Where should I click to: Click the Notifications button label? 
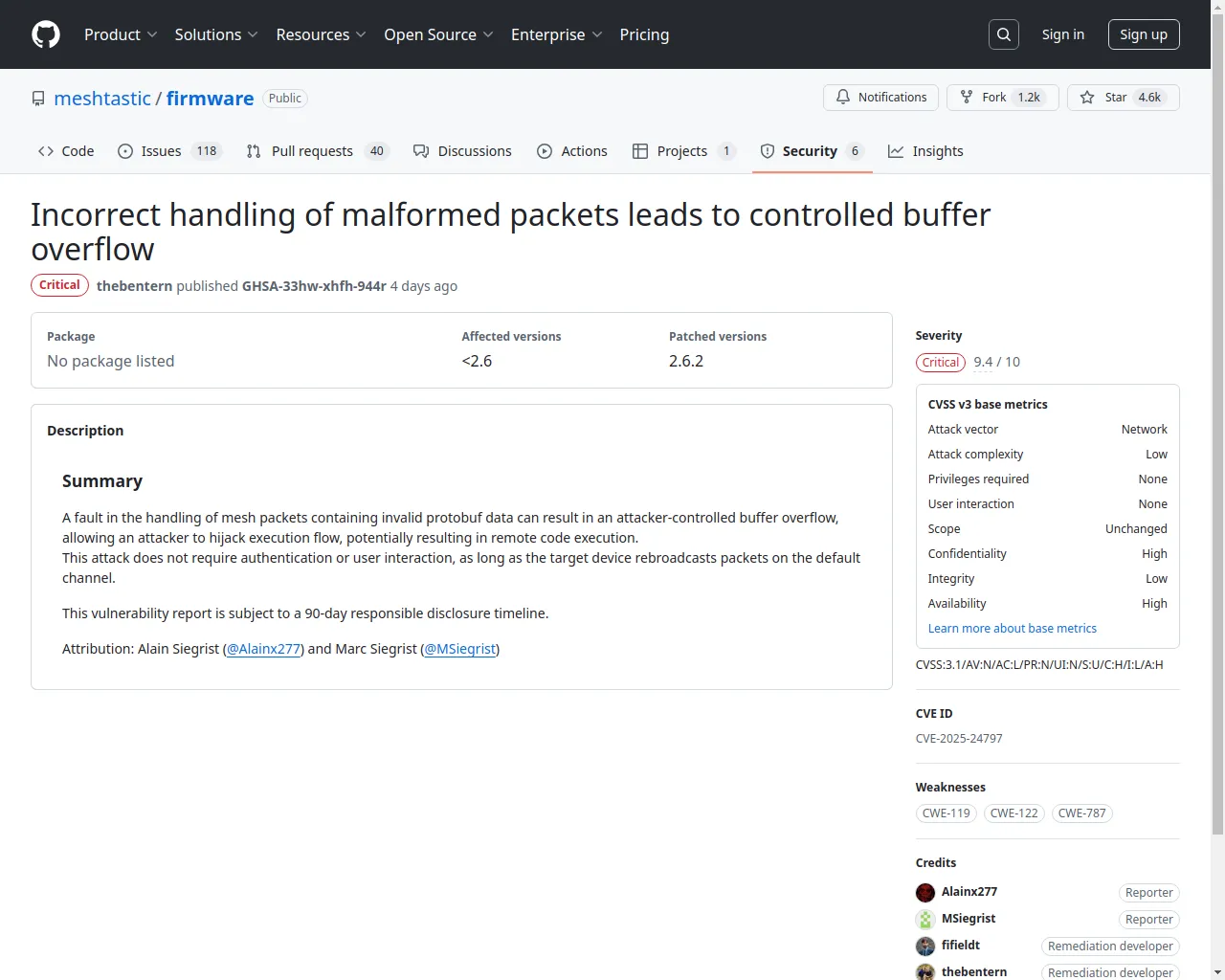(892, 98)
